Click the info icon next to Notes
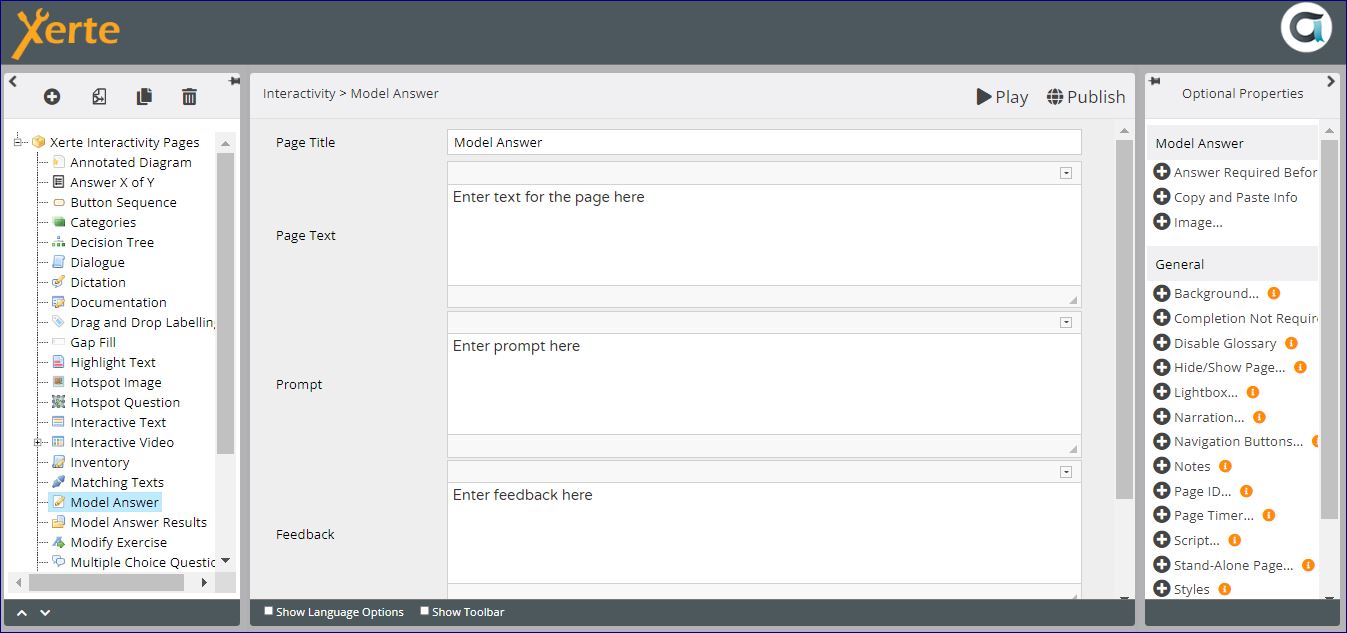 click(1225, 466)
